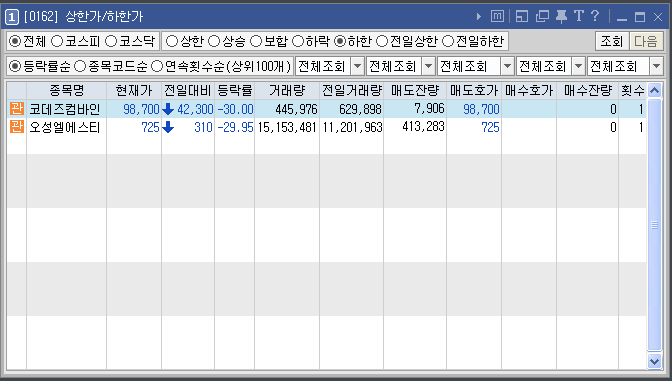Click the 종목명 column header
672x381 pixels.
tap(66, 90)
